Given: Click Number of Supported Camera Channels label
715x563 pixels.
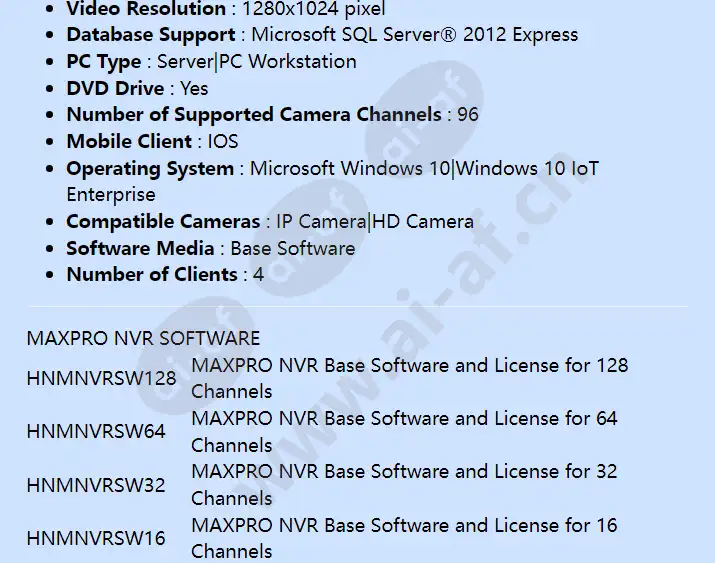Looking at the screenshot, I should pos(254,115).
